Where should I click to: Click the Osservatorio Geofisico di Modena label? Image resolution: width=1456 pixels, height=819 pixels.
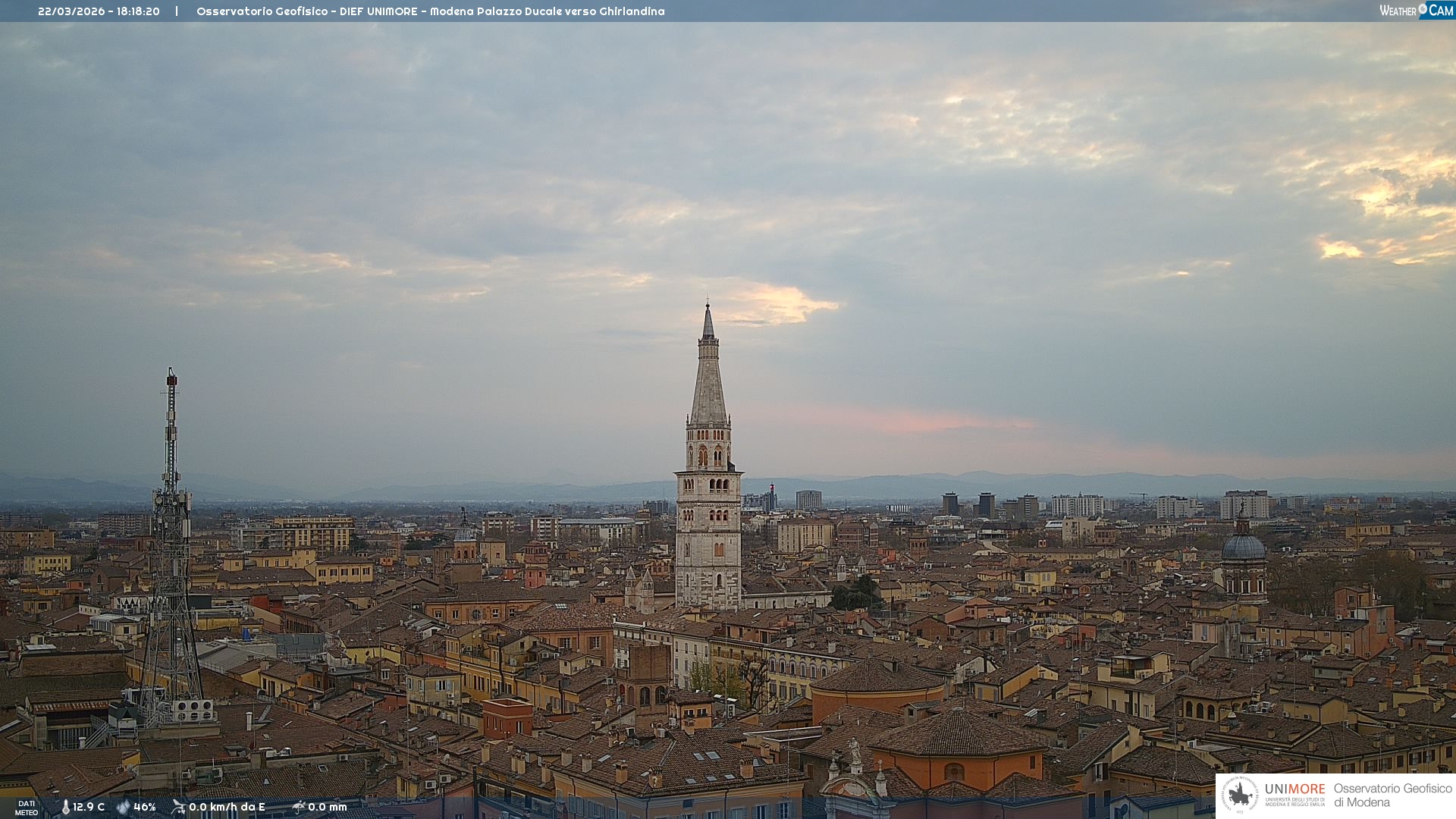[1392, 795]
